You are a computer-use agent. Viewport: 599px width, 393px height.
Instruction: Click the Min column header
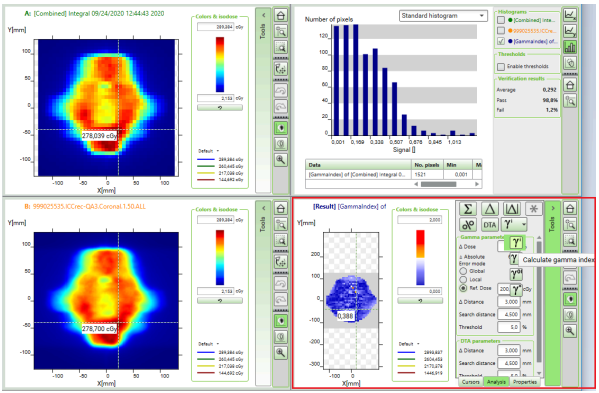pos(458,165)
